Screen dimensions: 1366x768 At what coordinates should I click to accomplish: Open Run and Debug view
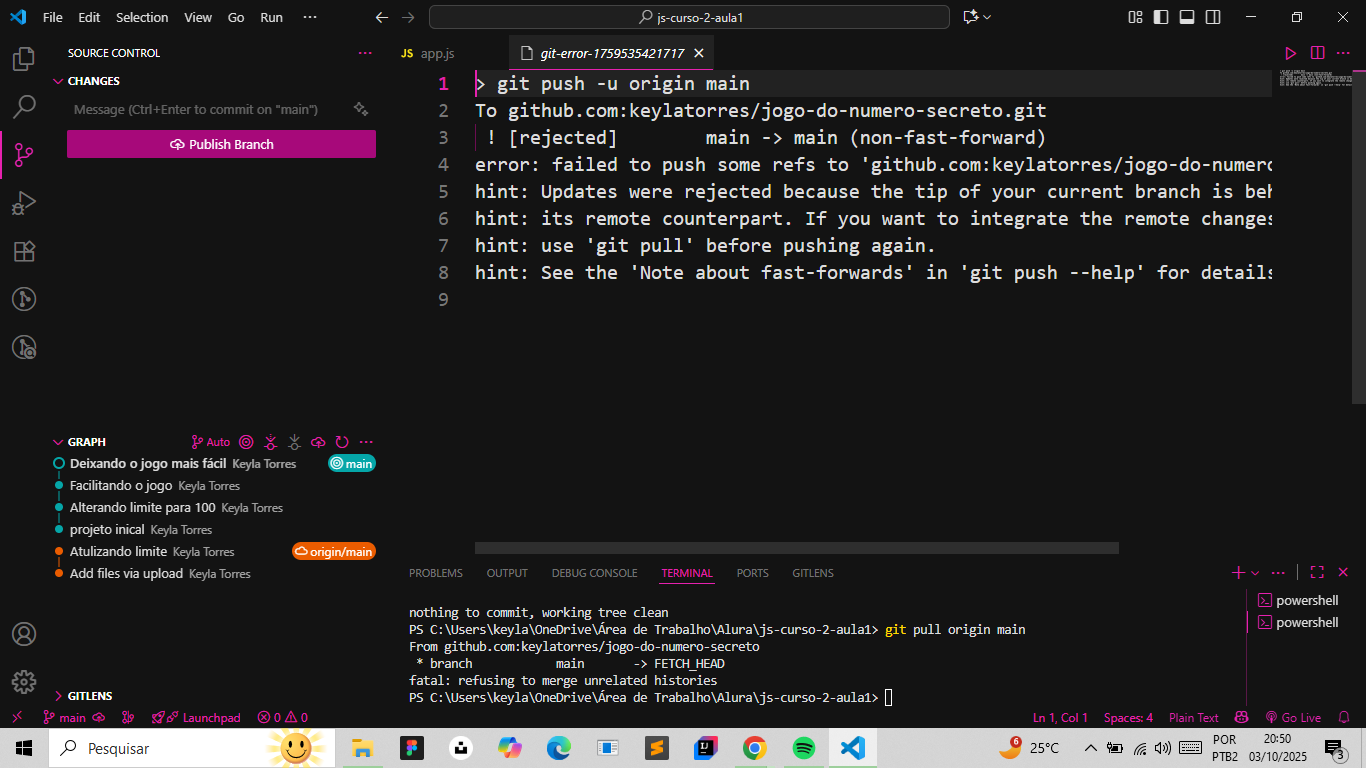coord(24,203)
